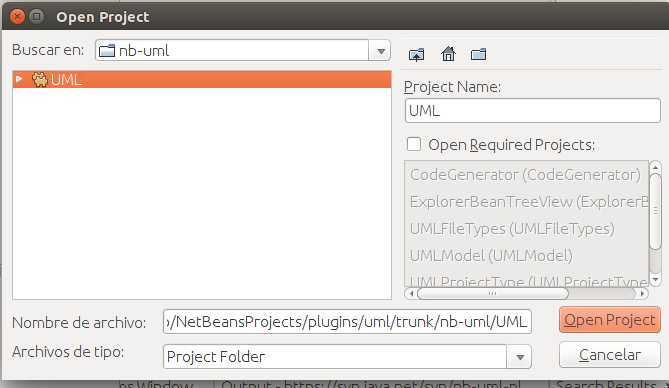The image size is (669, 388).
Task: Click scroll up arrow of required projects
Action: (x=655, y=167)
